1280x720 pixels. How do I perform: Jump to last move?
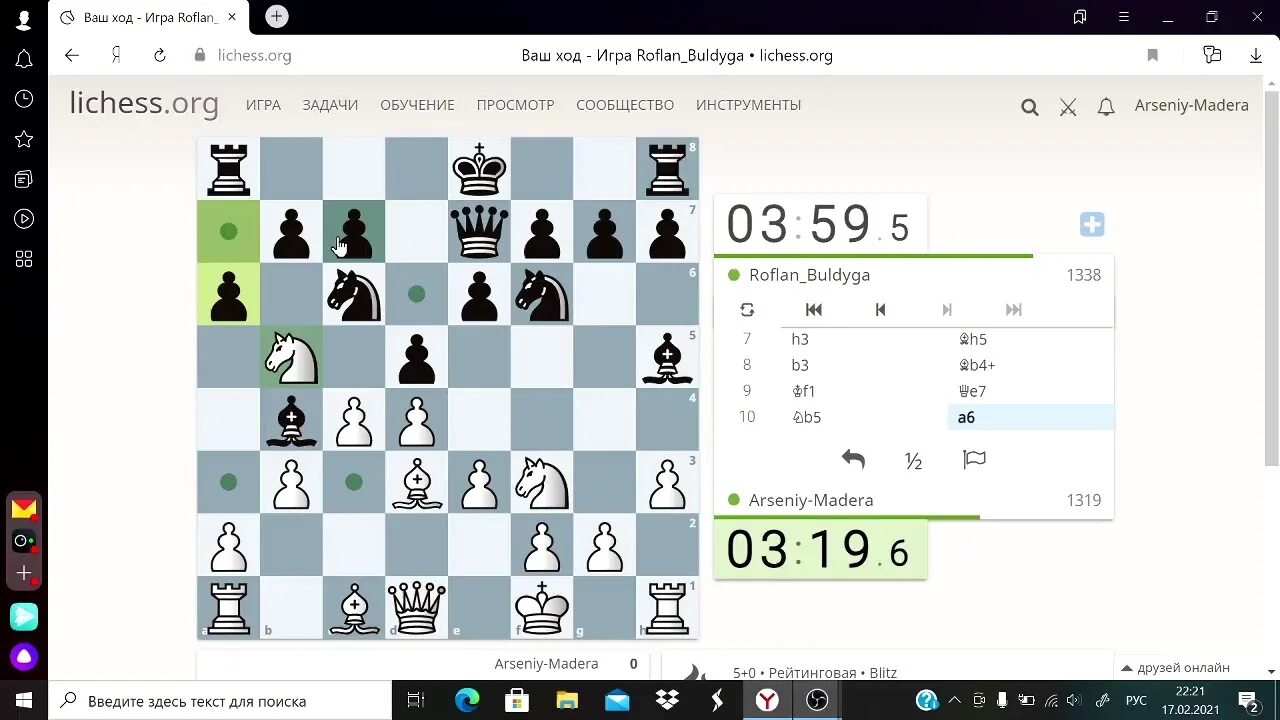[1014, 310]
